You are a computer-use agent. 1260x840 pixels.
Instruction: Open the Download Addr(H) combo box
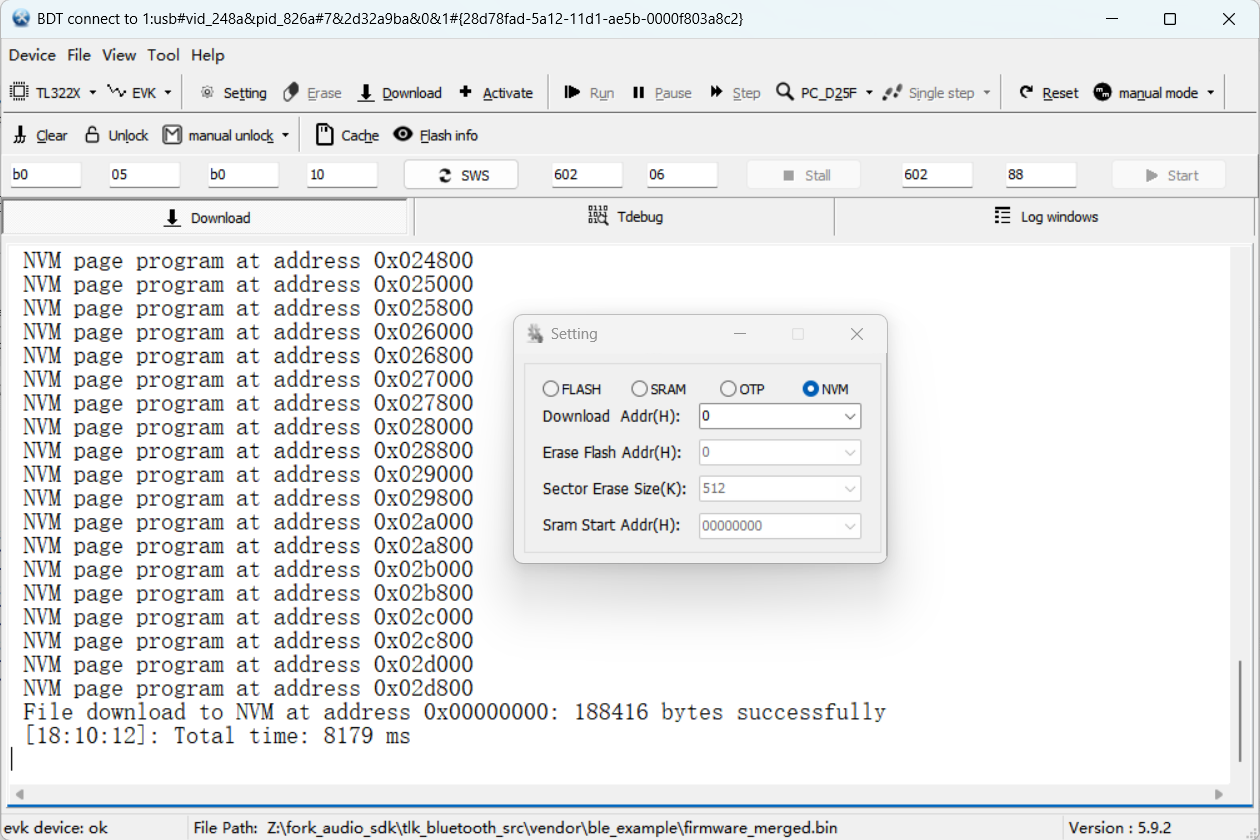tap(780, 416)
